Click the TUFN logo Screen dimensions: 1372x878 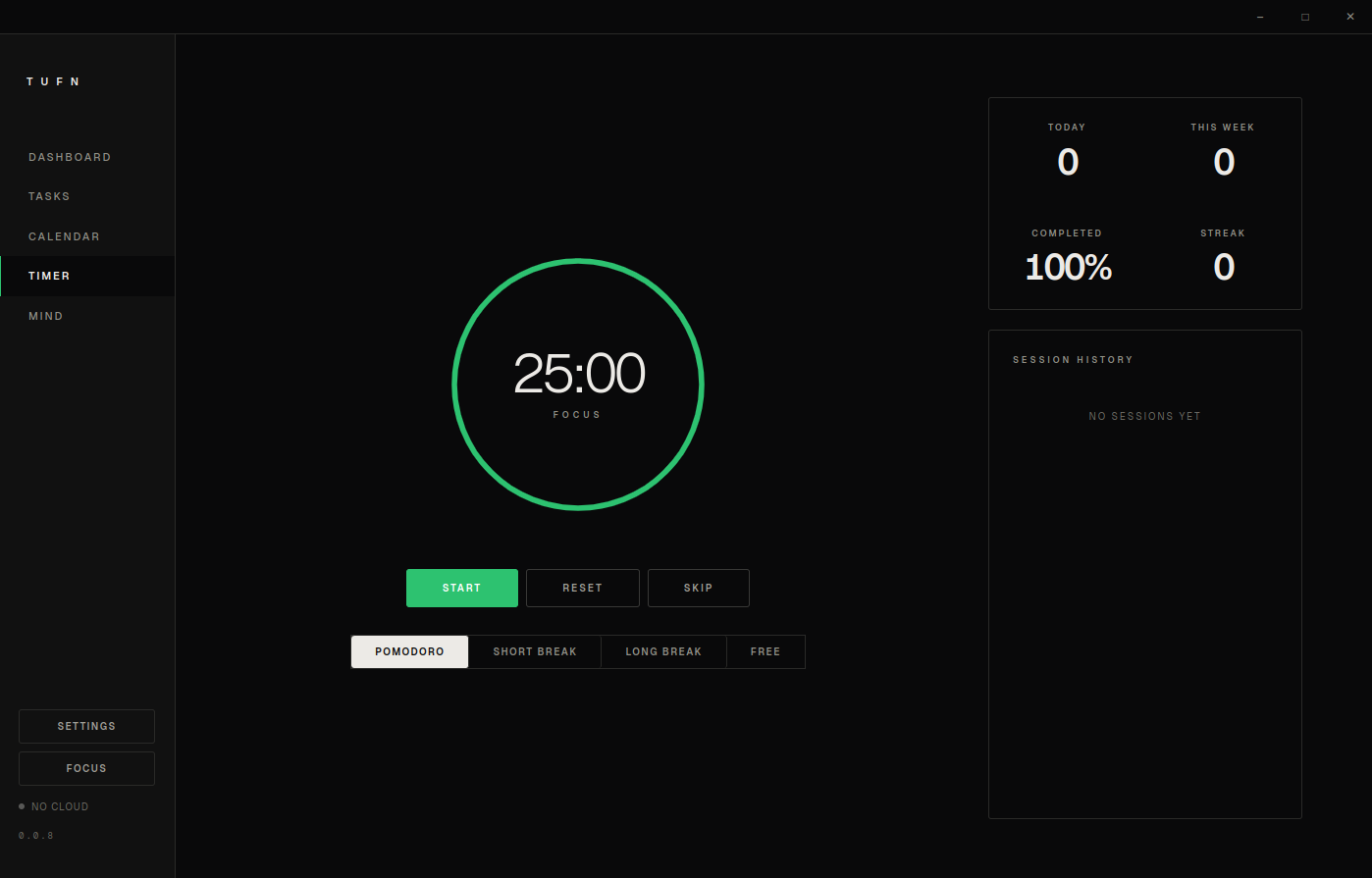54,81
